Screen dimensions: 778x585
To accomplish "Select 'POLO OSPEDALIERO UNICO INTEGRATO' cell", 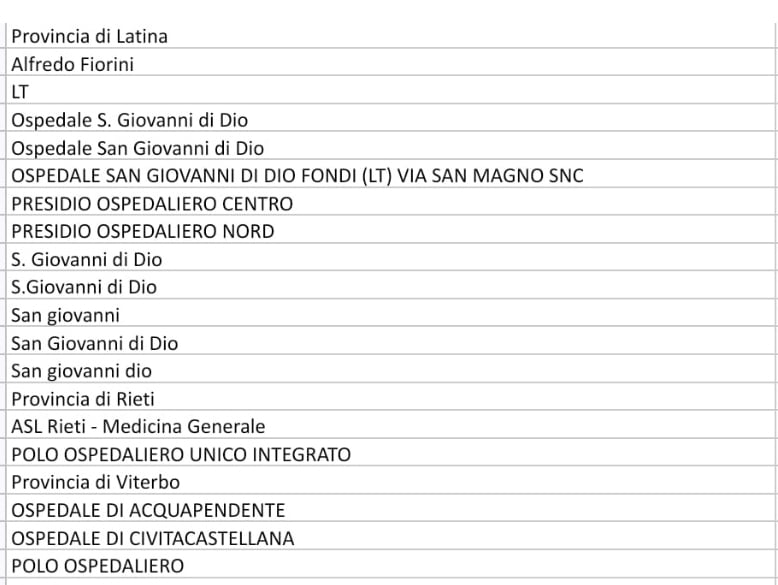I will pos(391,454).
